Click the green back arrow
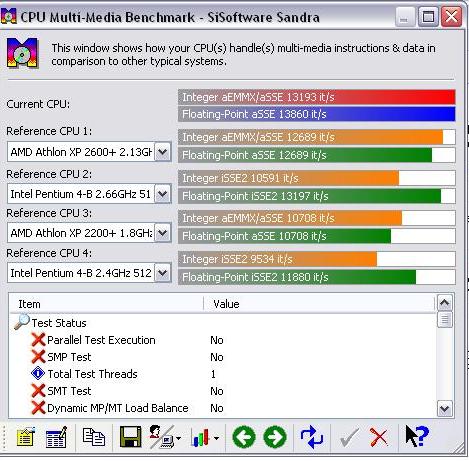The width and height of the screenshot is (469, 461). tap(244, 437)
